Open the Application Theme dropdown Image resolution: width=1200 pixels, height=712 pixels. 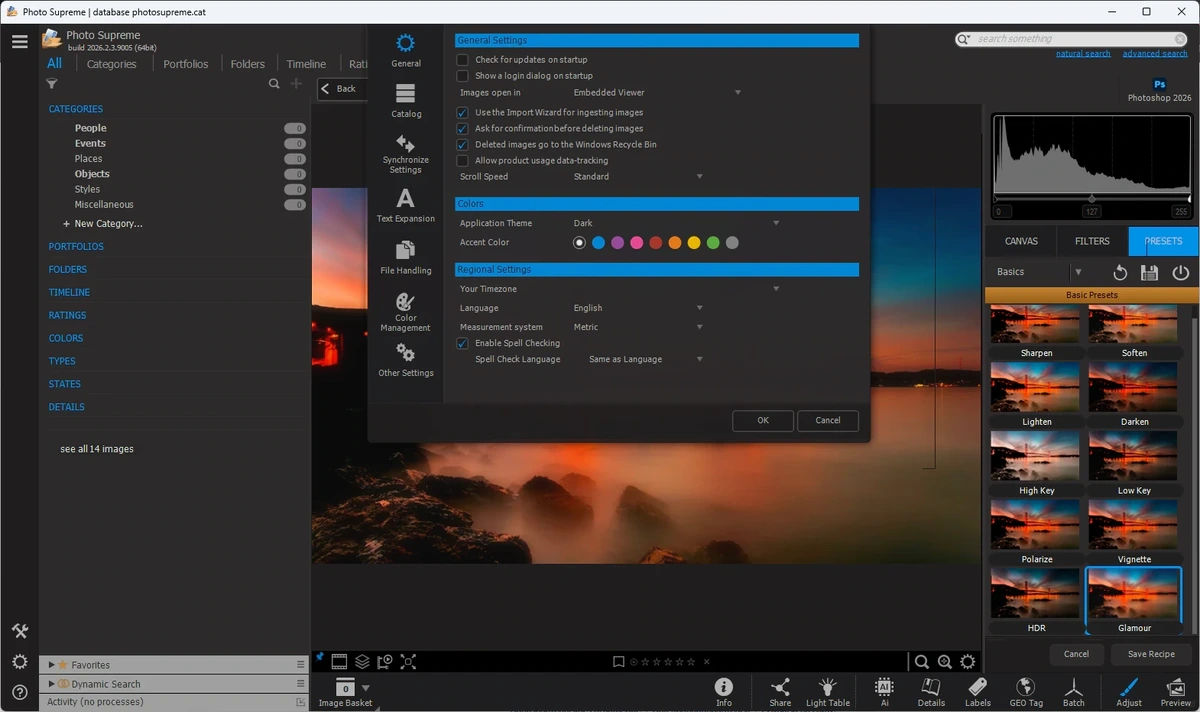[x=676, y=224]
